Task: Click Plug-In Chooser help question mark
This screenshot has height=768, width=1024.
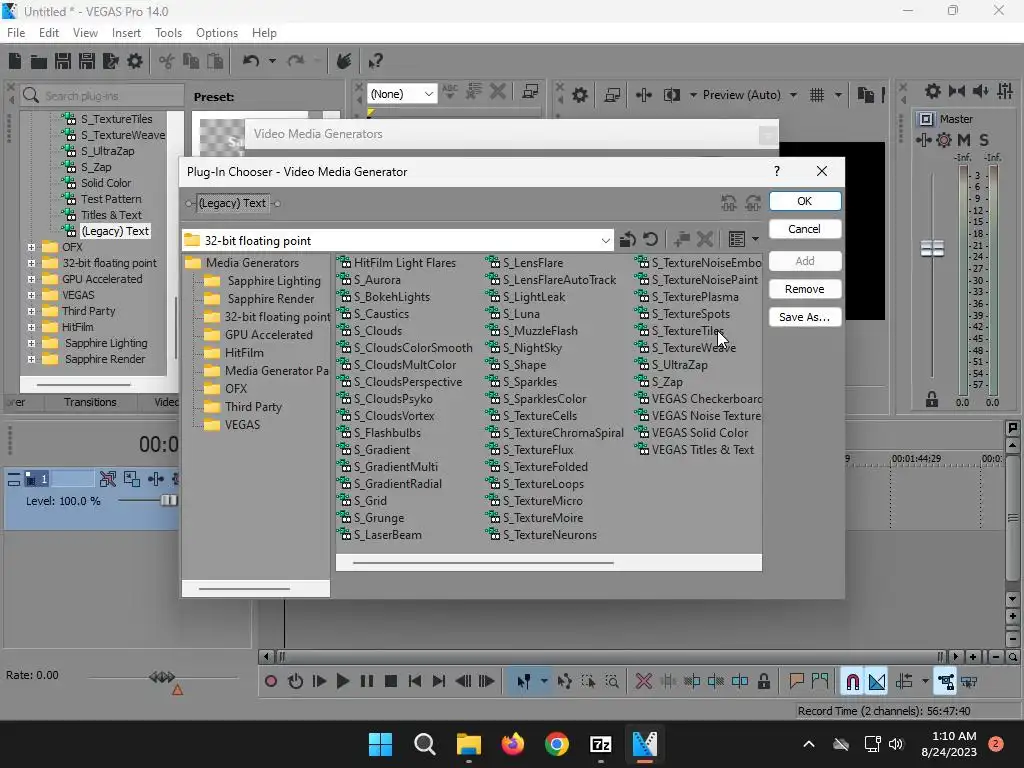Action: 776,171
